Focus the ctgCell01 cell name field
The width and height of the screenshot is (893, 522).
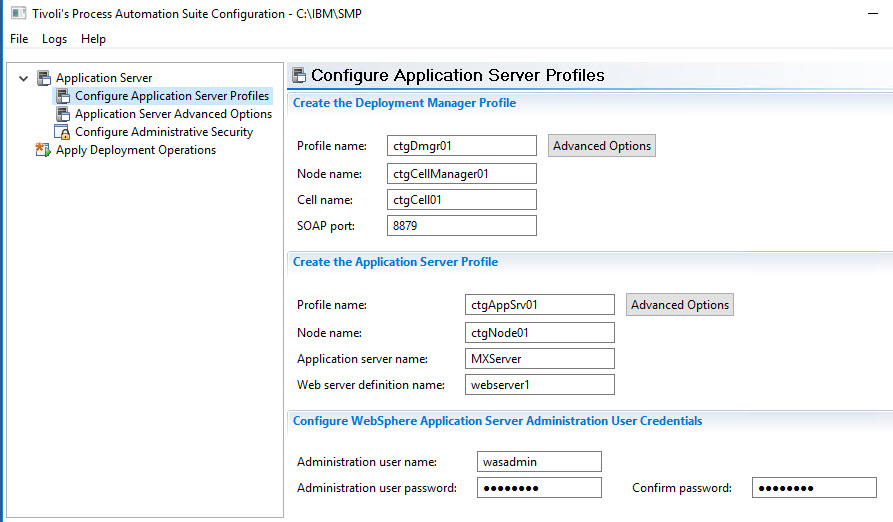click(x=462, y=200)
